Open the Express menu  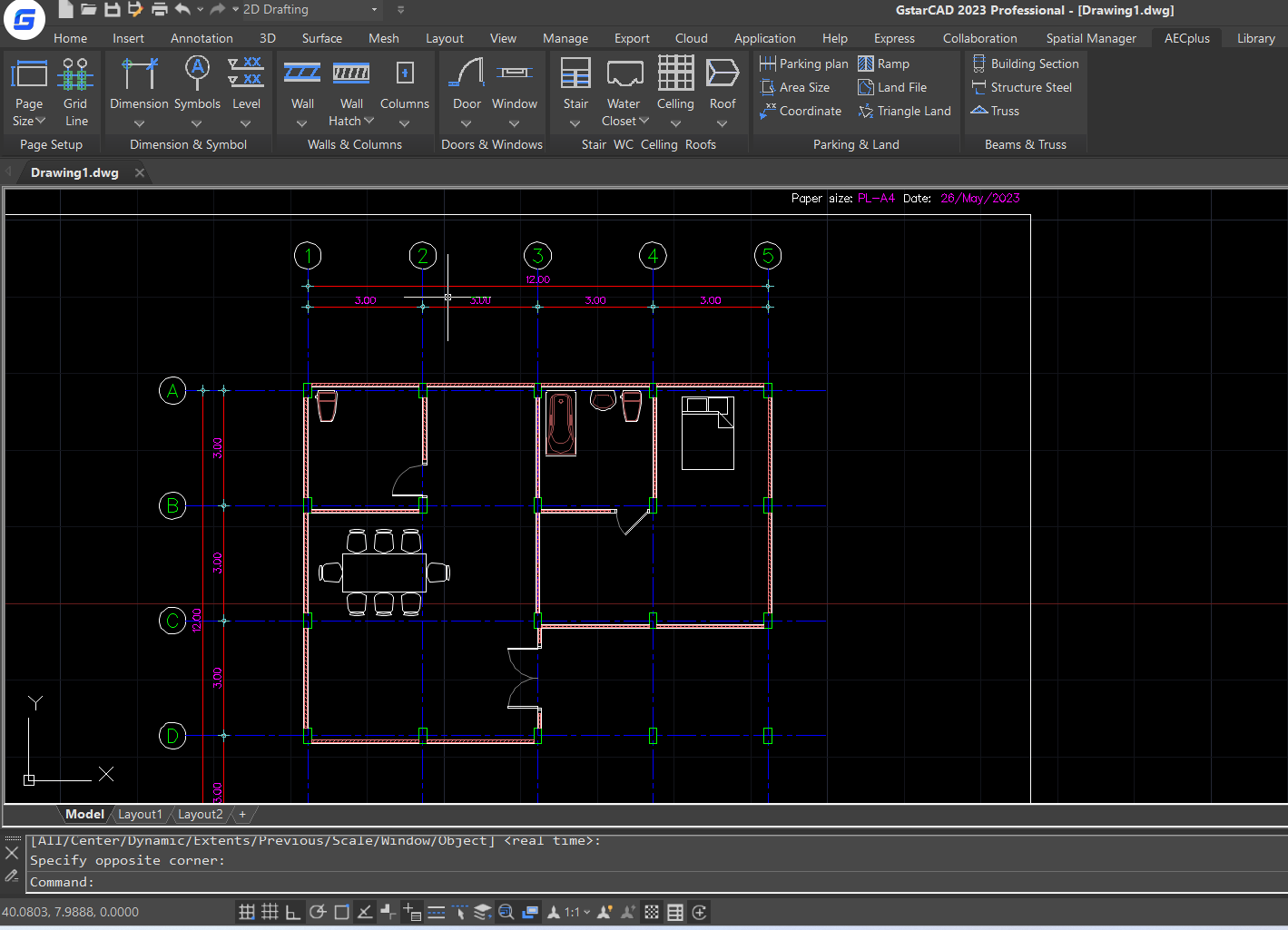click(x=894, y=38)
